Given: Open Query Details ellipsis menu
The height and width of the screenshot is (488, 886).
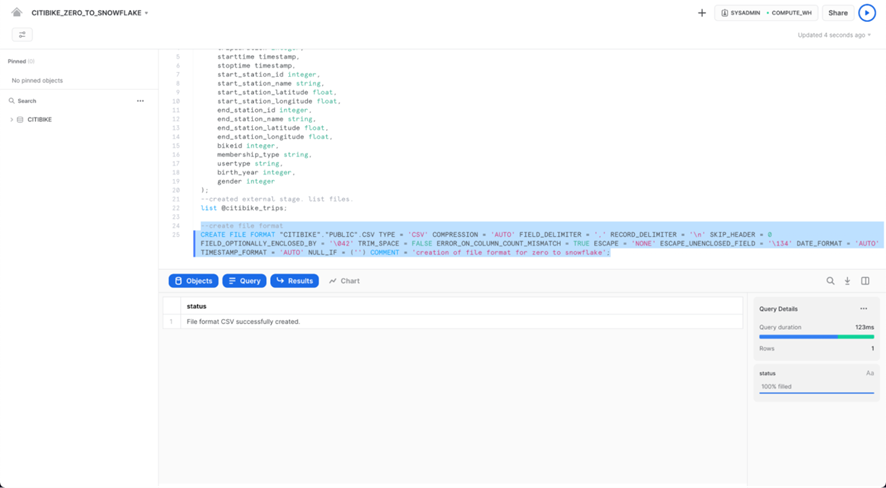Looking at the screenshot, I should click(864, 309).
